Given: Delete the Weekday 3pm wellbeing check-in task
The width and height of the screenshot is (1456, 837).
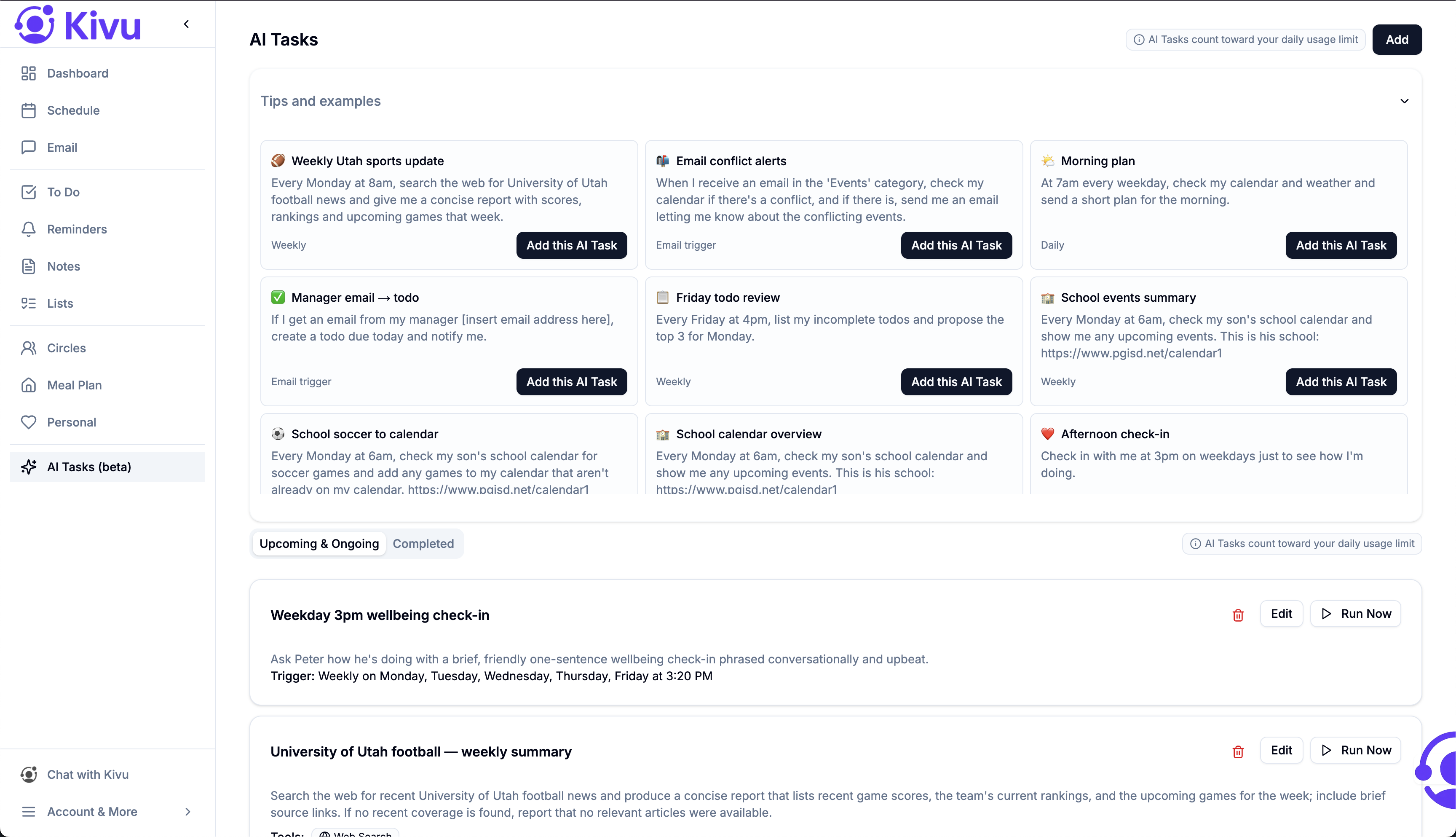Looking at the screenshot, I should [x=1238, y=614].
